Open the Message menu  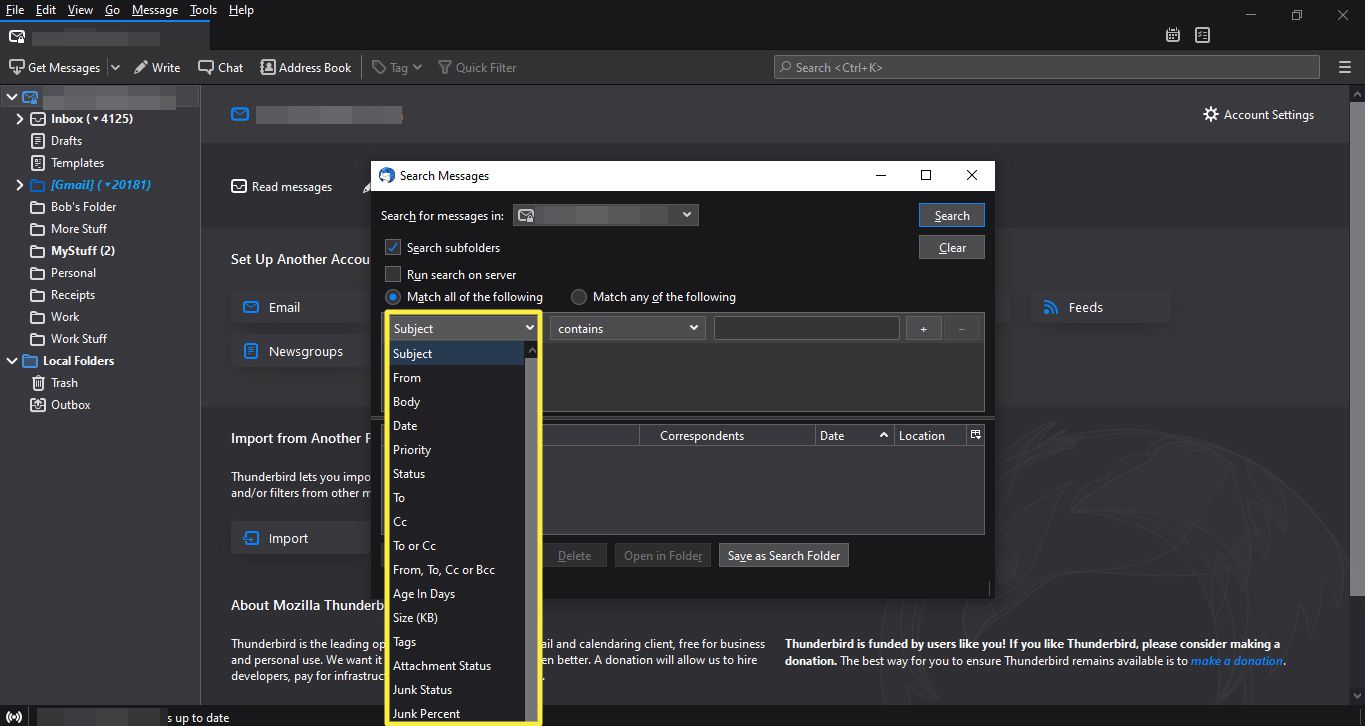[x=155, y=10]
